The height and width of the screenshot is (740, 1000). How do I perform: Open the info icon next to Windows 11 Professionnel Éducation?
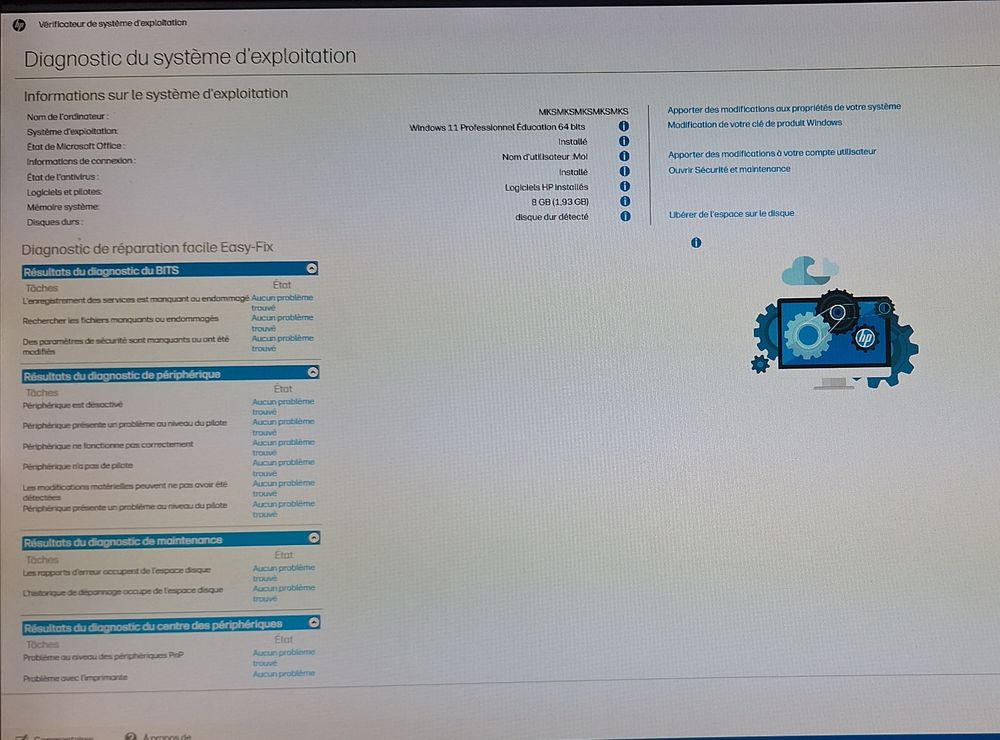pyautogui.click(x=625, y=127)
